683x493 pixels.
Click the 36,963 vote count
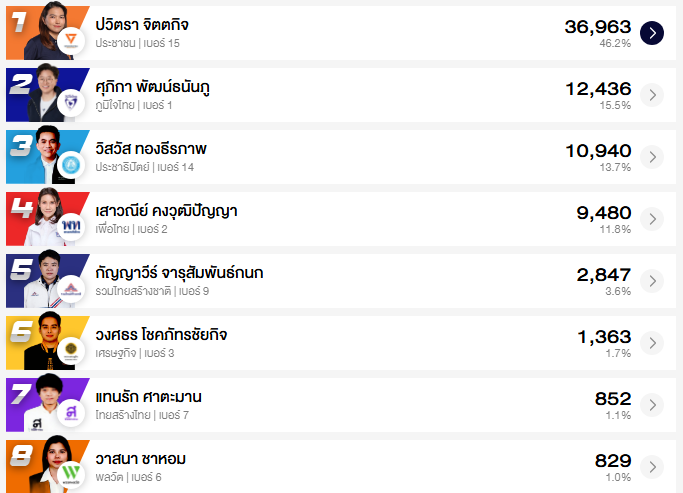click(597, 26)
